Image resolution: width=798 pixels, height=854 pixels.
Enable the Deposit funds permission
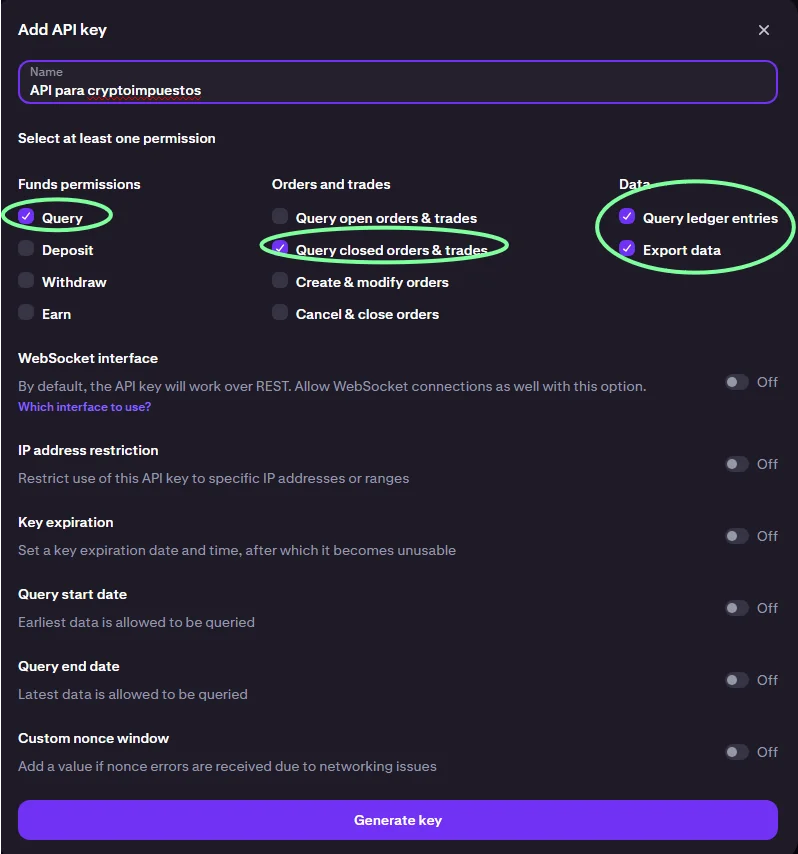(x=26, y=249)
